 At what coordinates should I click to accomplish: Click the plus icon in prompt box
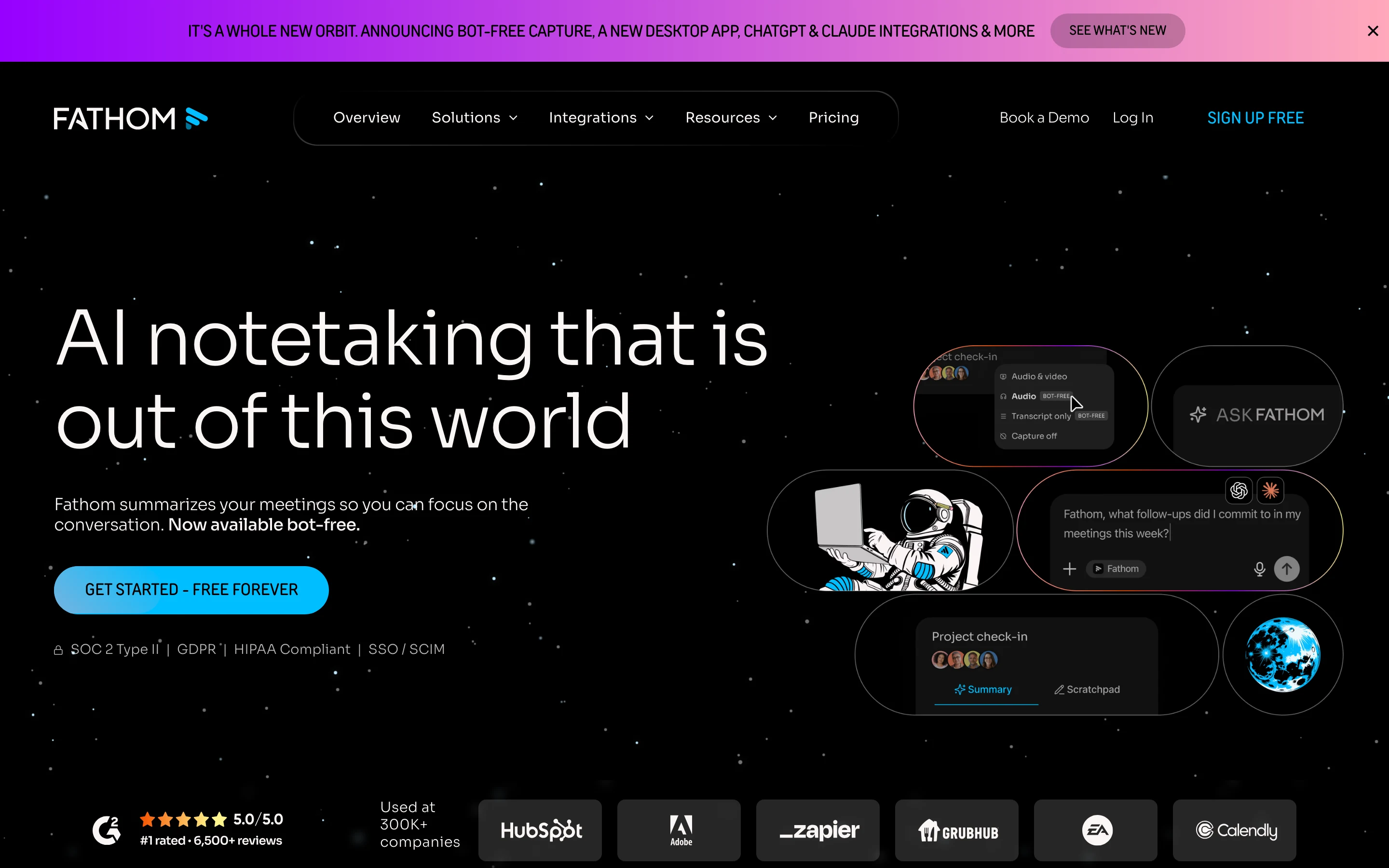pos(1069,569)
